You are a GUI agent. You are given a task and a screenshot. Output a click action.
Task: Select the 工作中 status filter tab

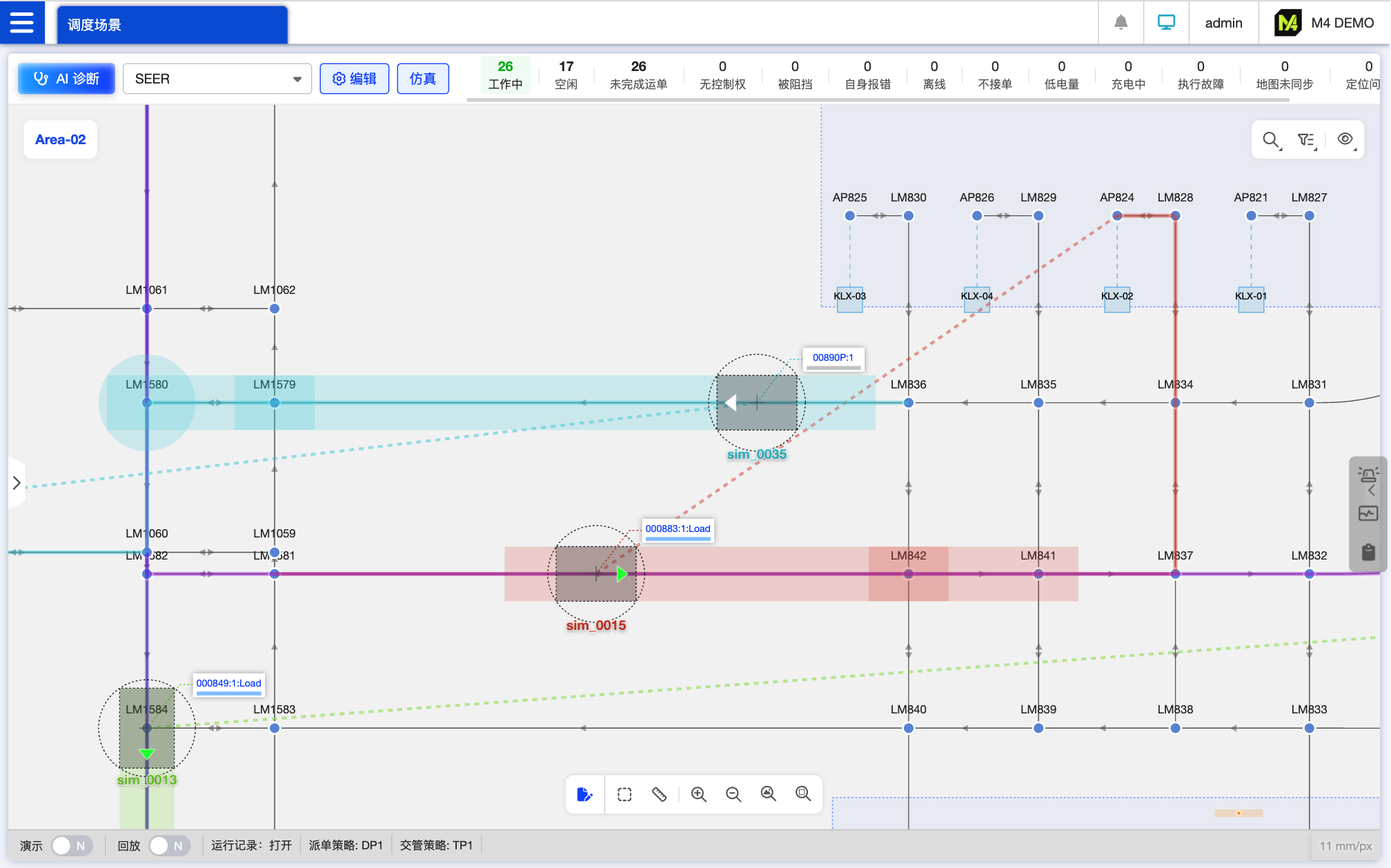coord(505,75)
